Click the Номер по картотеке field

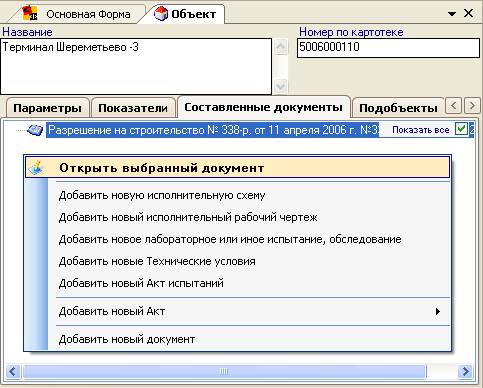[x=388, y=48]
